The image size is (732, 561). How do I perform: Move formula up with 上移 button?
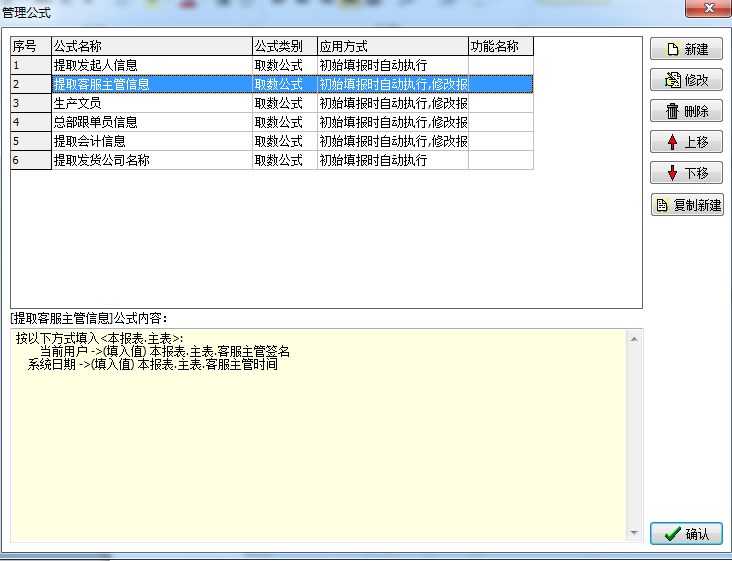click(686, 142)
